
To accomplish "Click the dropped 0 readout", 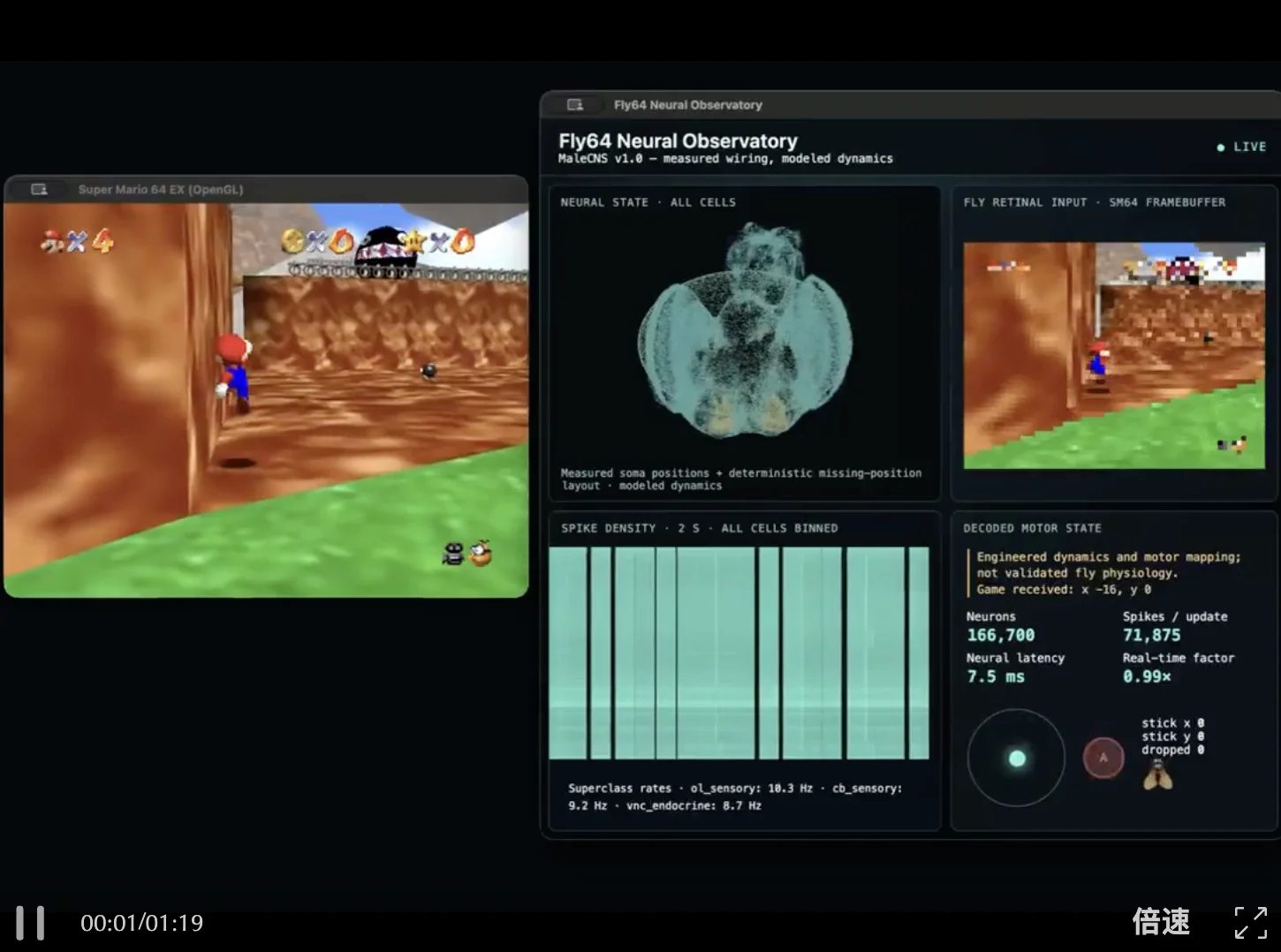I will (x=1172, y=750).
